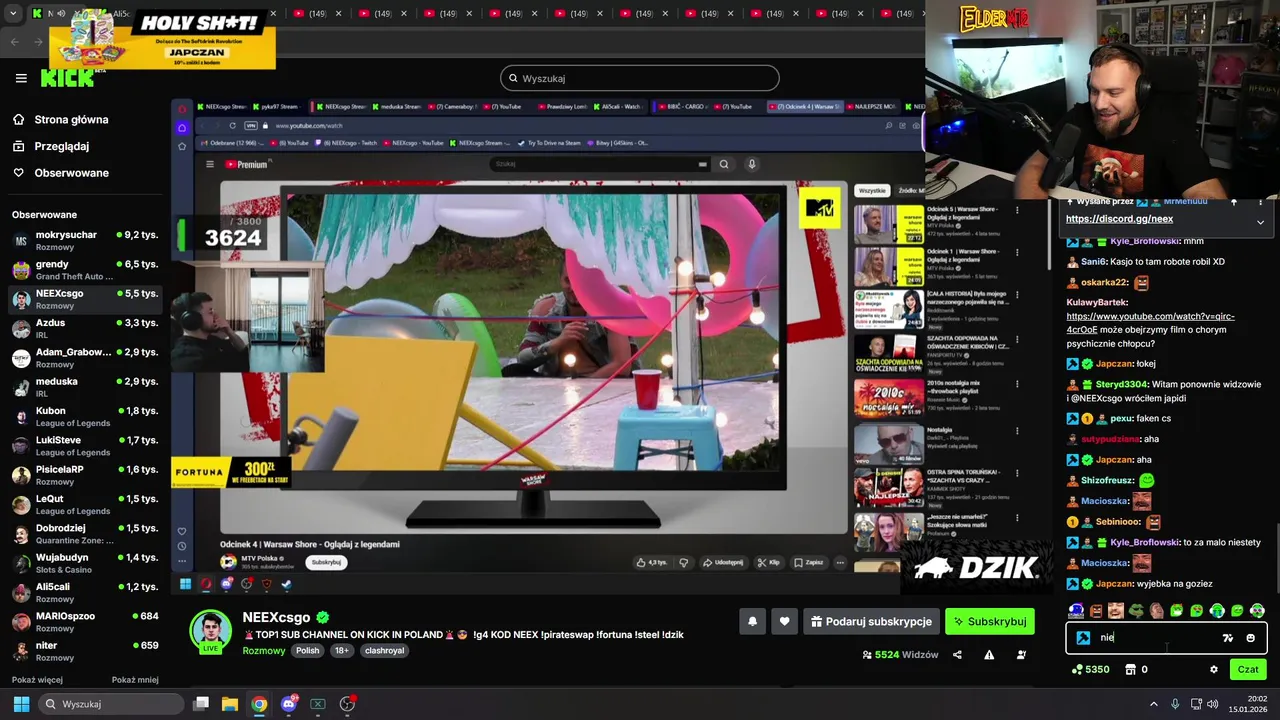The image size is (1280, 720).
Task: Collapse the pinned message chevron
Action: [1260, 222]
